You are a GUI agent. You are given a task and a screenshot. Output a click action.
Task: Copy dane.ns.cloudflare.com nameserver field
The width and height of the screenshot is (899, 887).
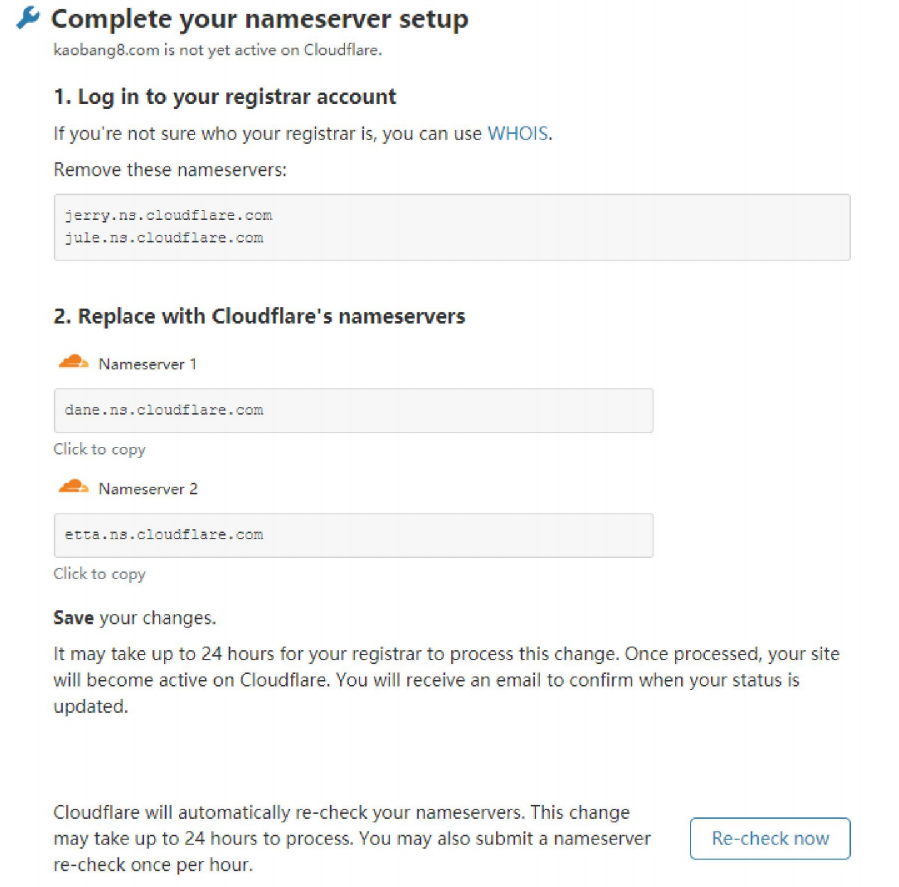(353, 411)
